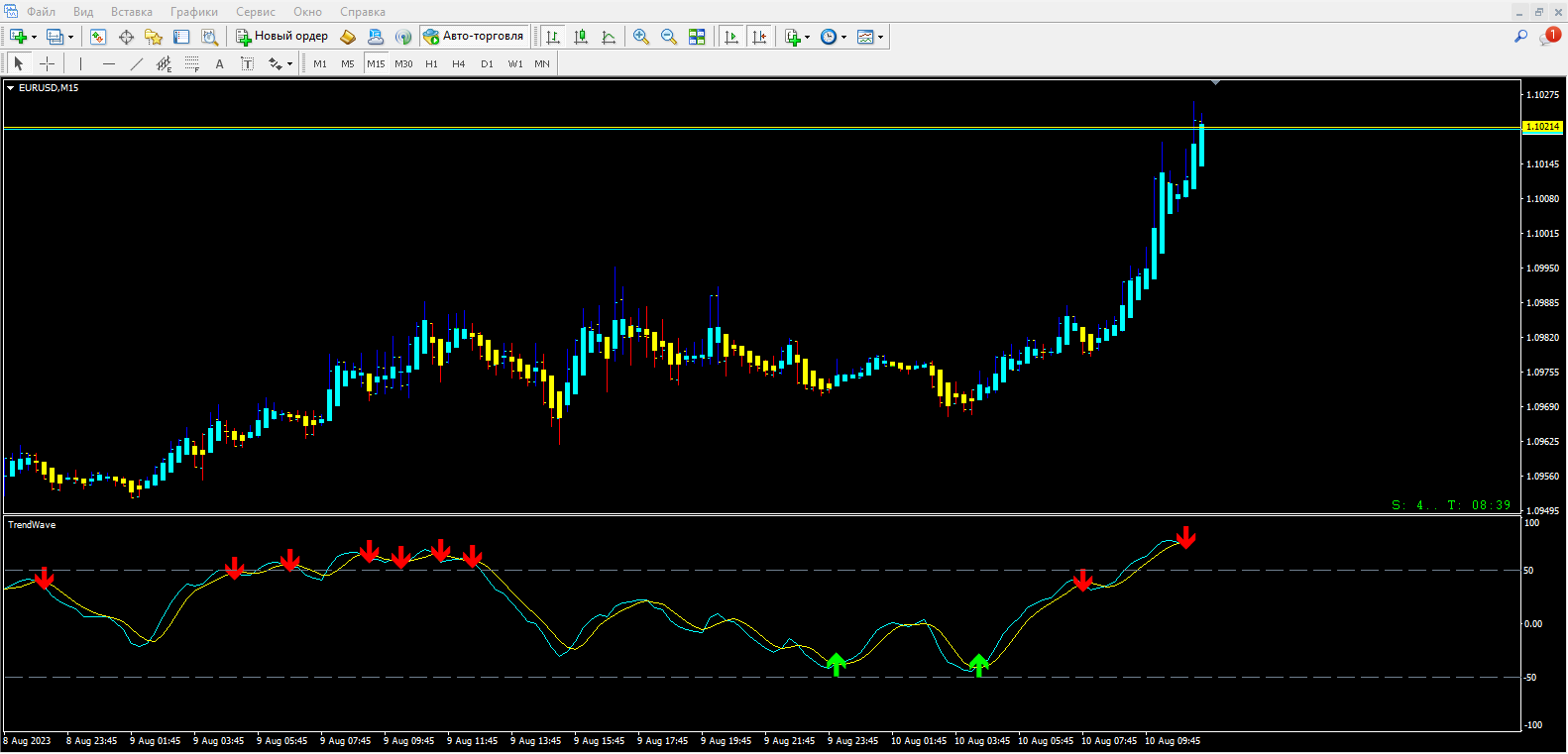This screenshot has height=754, width=1568.
Task: Open the MetaEditor book icon
Action: pos(348,37)
